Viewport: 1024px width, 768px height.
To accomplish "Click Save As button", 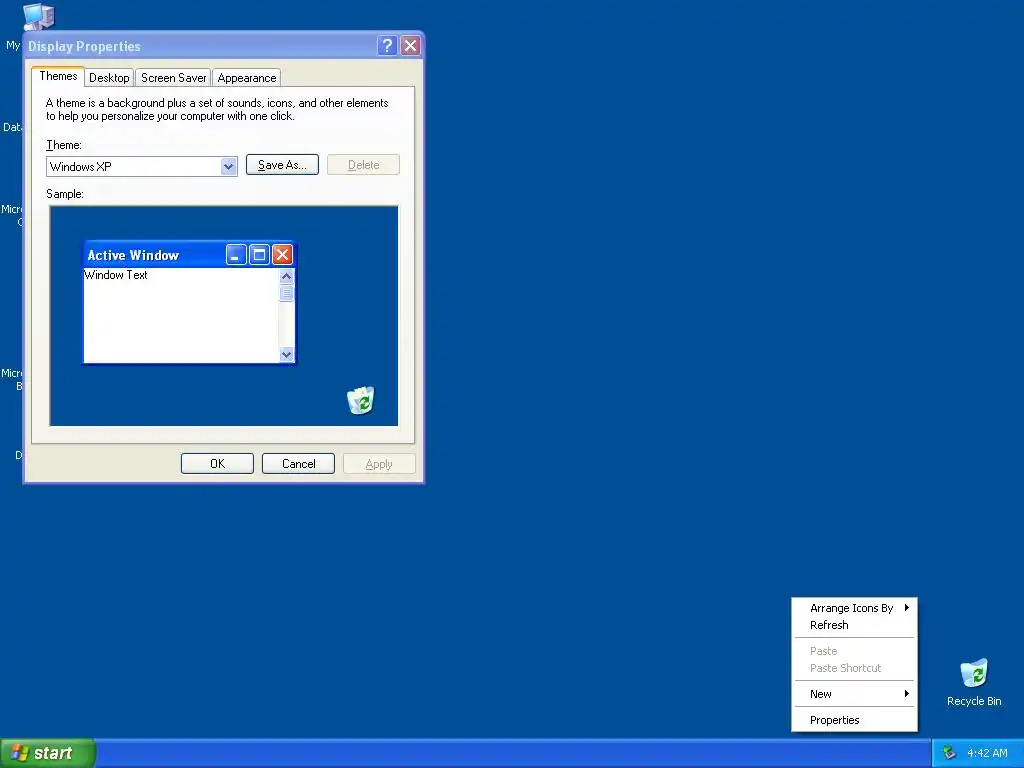I will point(282,165).
